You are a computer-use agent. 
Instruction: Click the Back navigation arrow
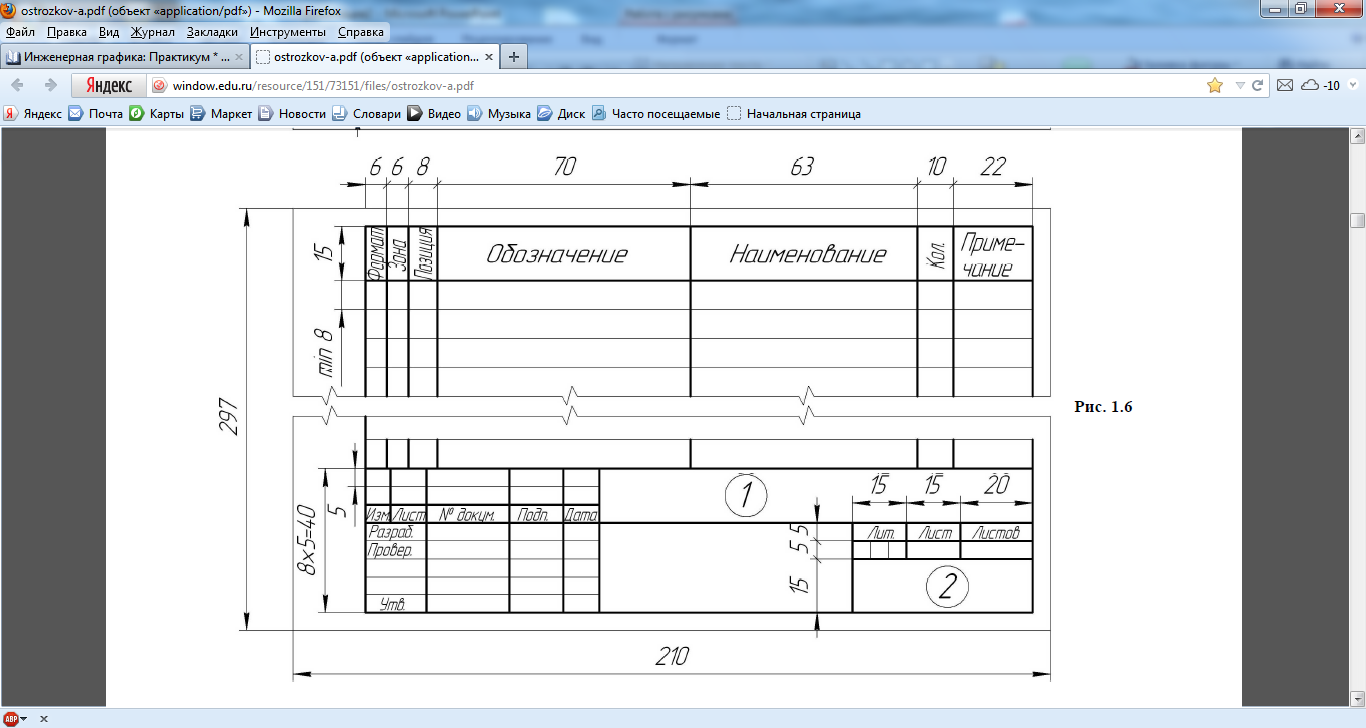(18, 85)
